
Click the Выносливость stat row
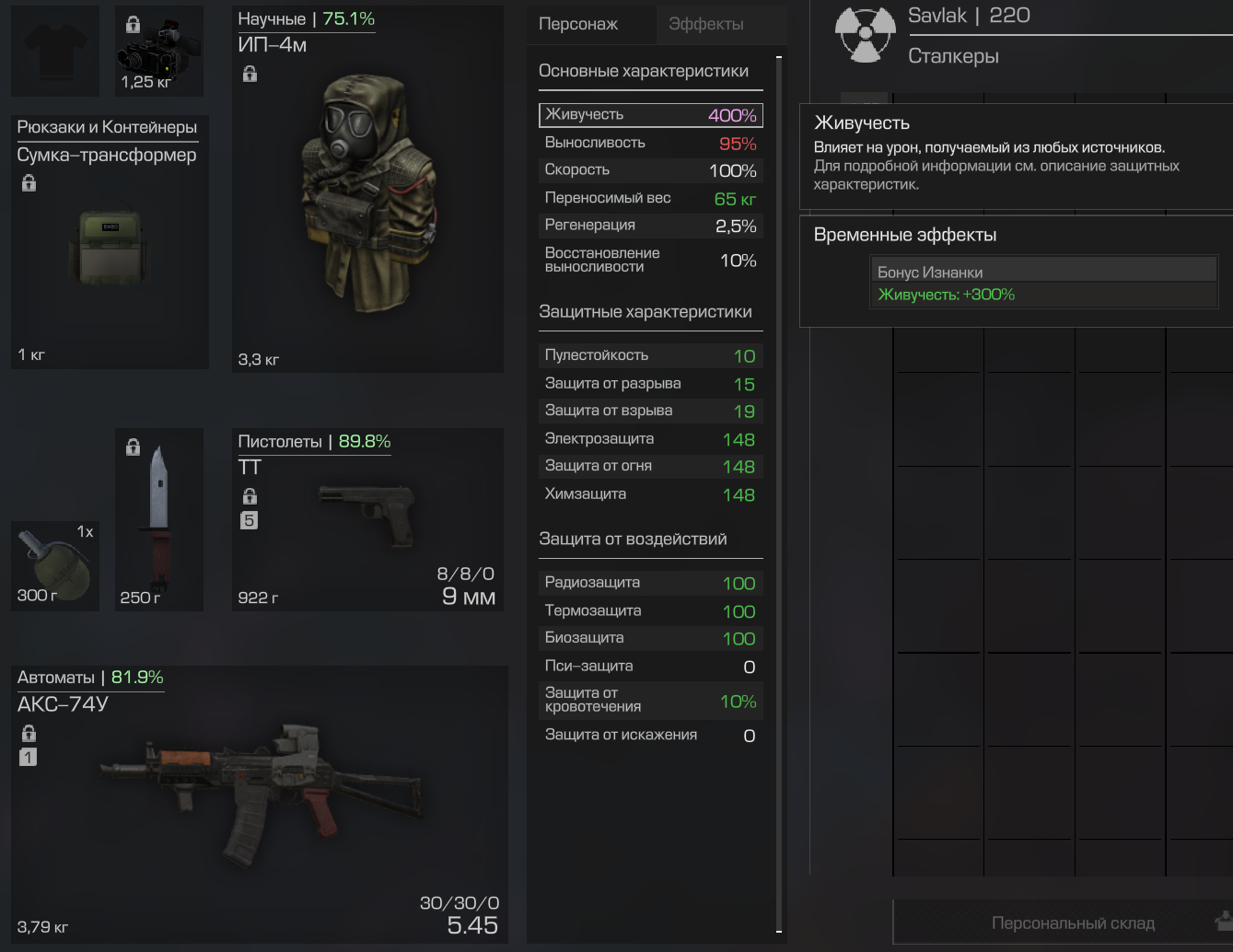[651, 143]
